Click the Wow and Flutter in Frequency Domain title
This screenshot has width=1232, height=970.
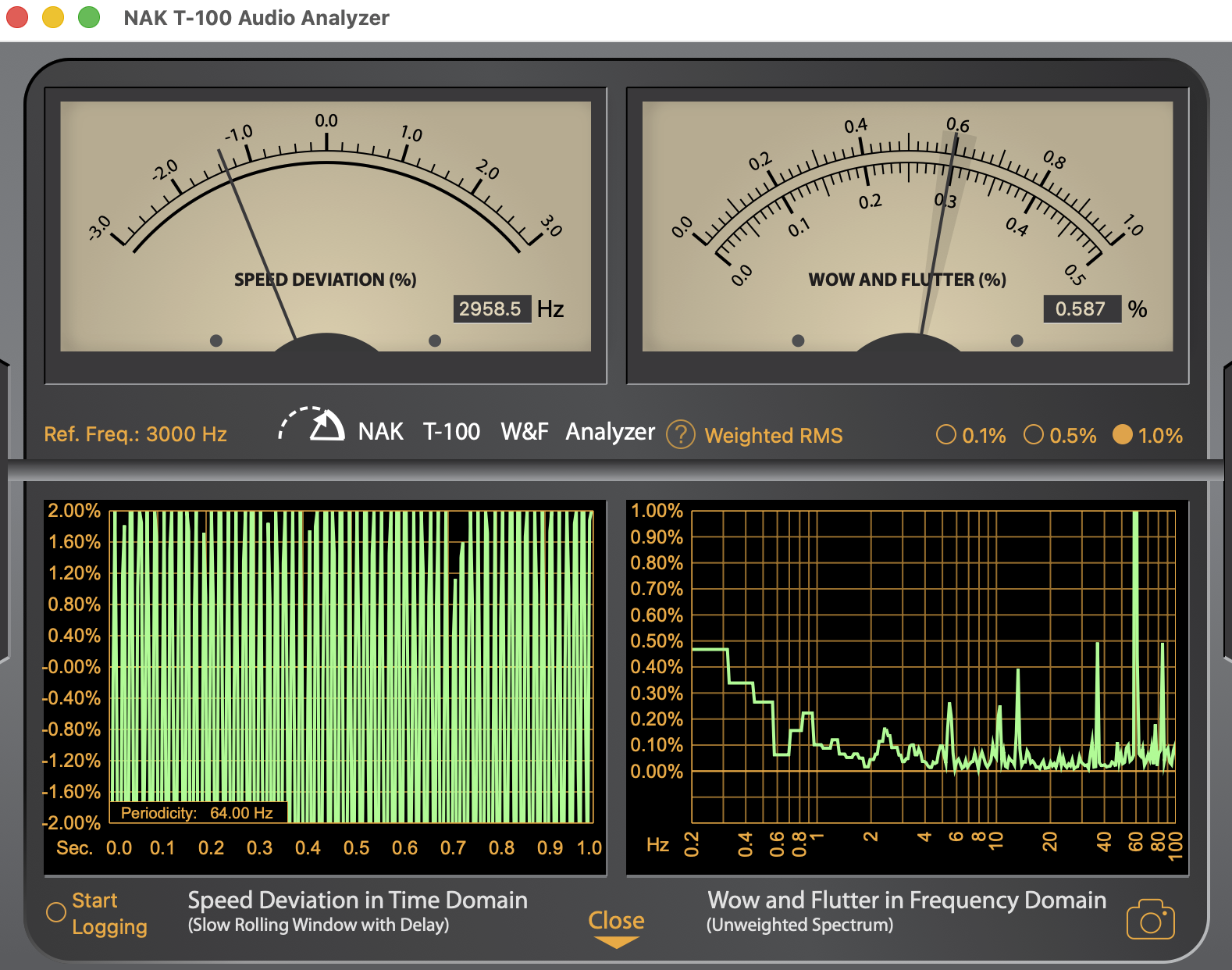(x=906, y=900)
